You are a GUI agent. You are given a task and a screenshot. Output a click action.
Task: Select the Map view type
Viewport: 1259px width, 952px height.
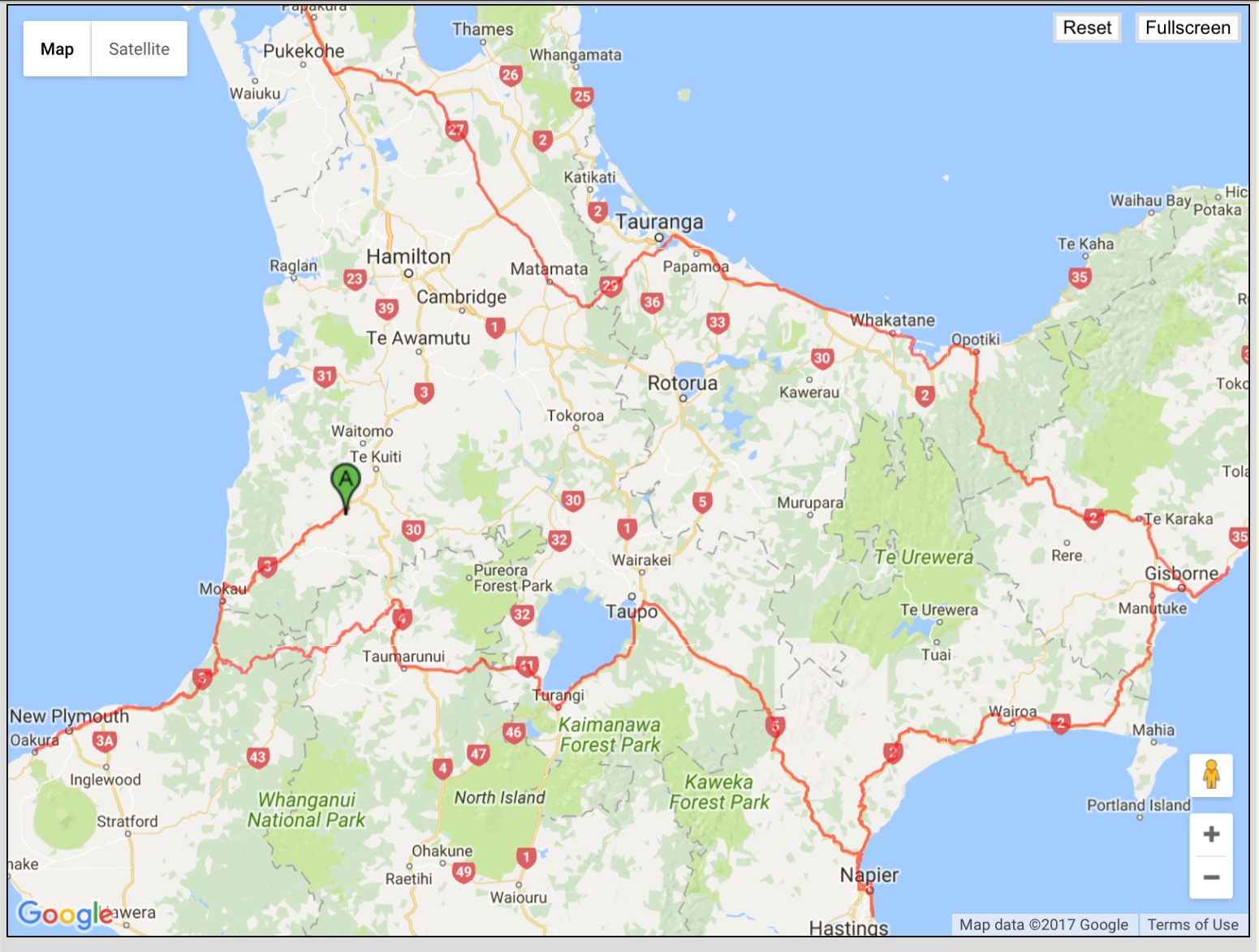[x=57, y=49]
